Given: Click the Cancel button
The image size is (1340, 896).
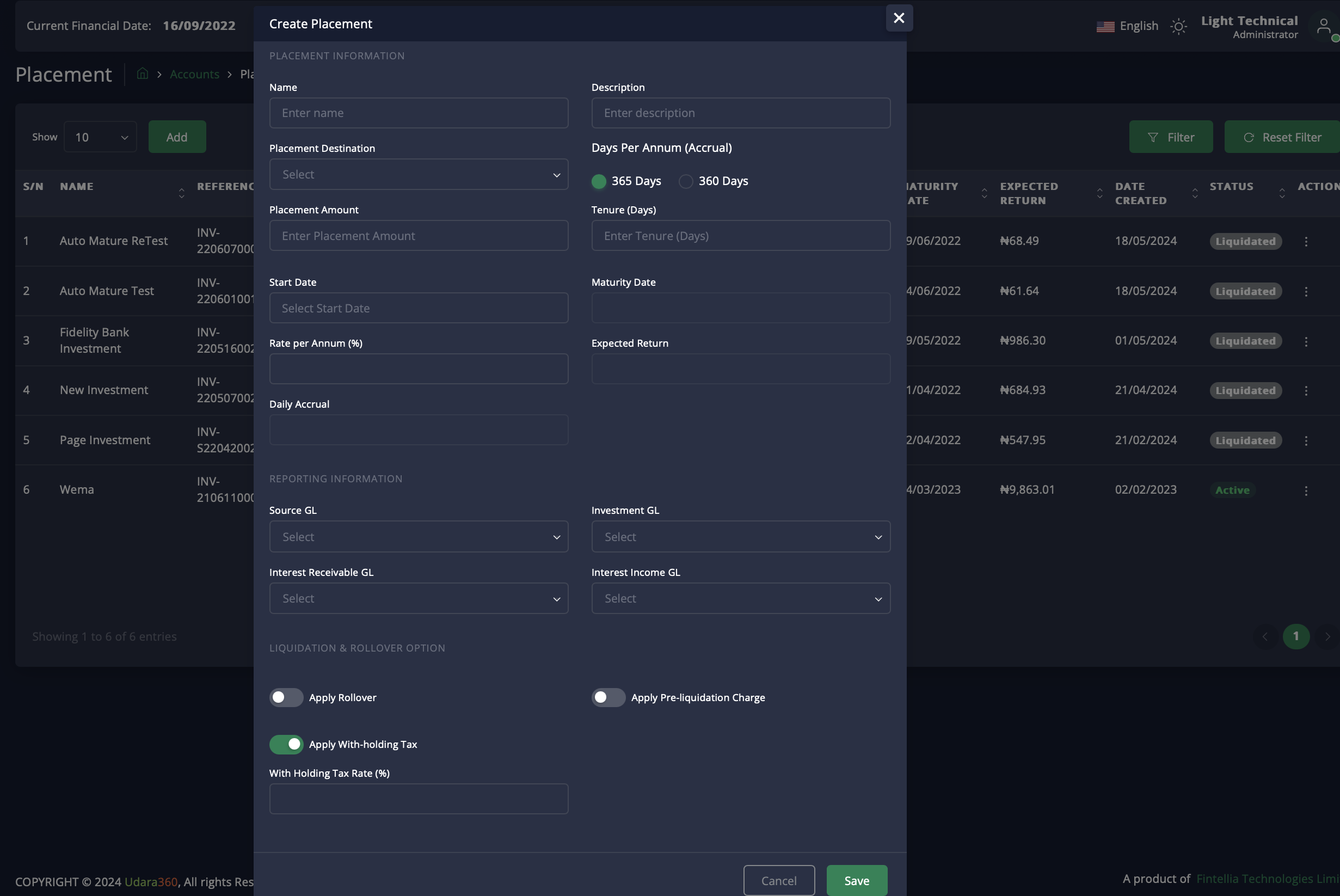Looking at the screenshot, I should [x=778, y=880].
